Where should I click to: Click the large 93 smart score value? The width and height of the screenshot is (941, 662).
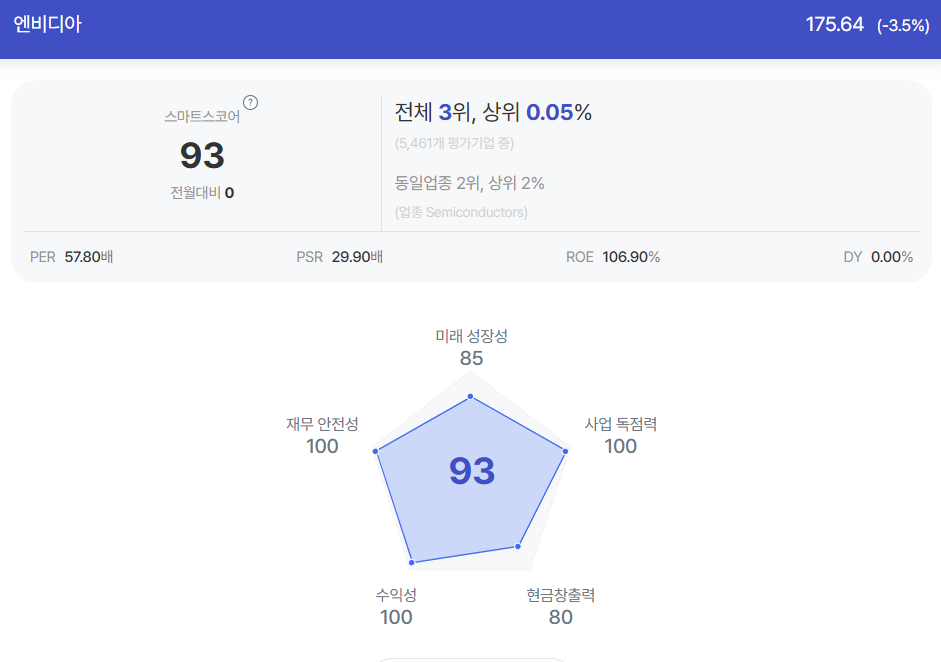pyautogui.click(x=202, y=155)
